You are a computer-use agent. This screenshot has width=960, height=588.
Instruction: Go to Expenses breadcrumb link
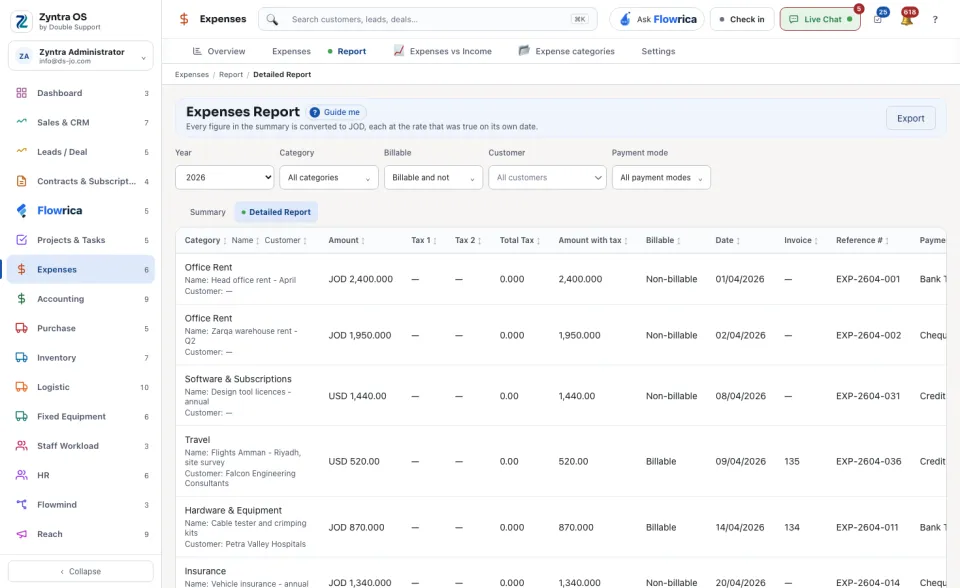coord(192,75)
